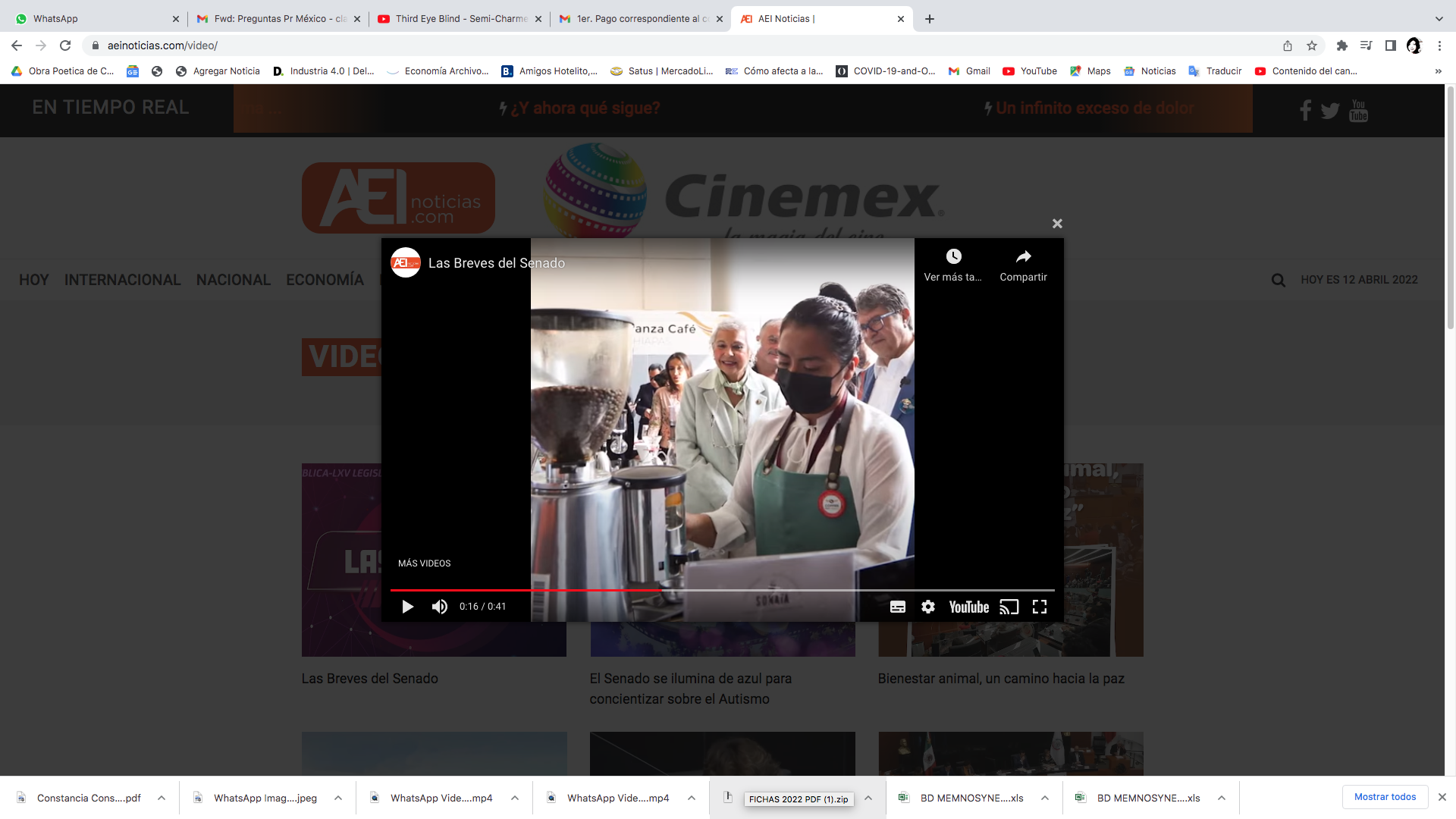1456x819 pixels.
Task: Reload the current page
Action: point(65,45)
